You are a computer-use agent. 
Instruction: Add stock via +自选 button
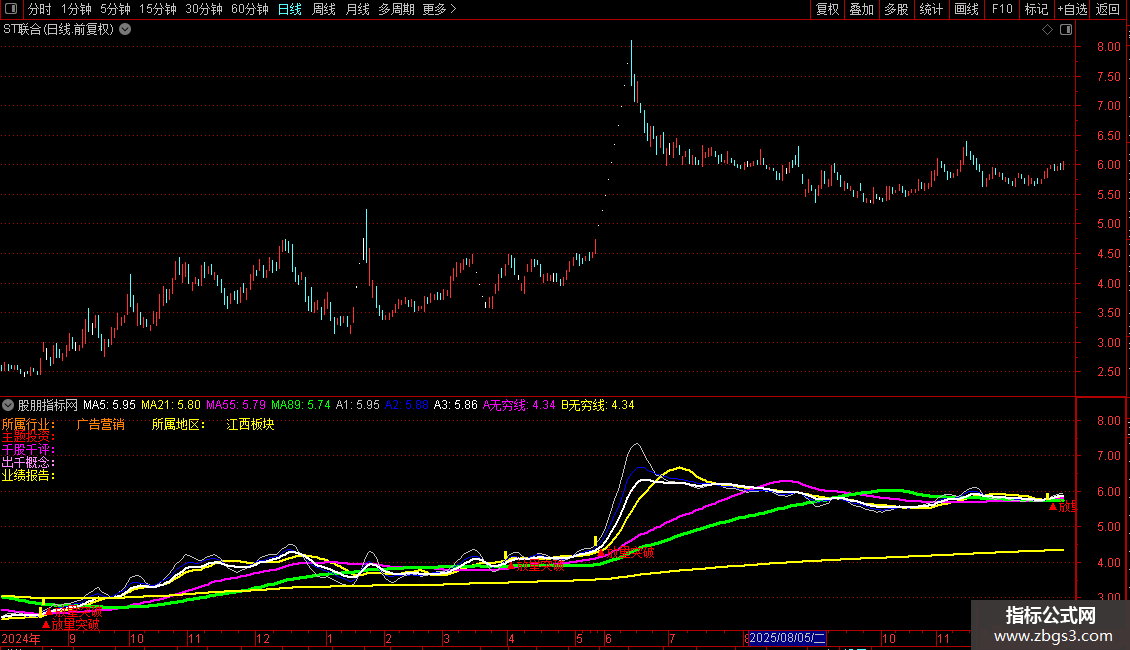(1072, 9)
